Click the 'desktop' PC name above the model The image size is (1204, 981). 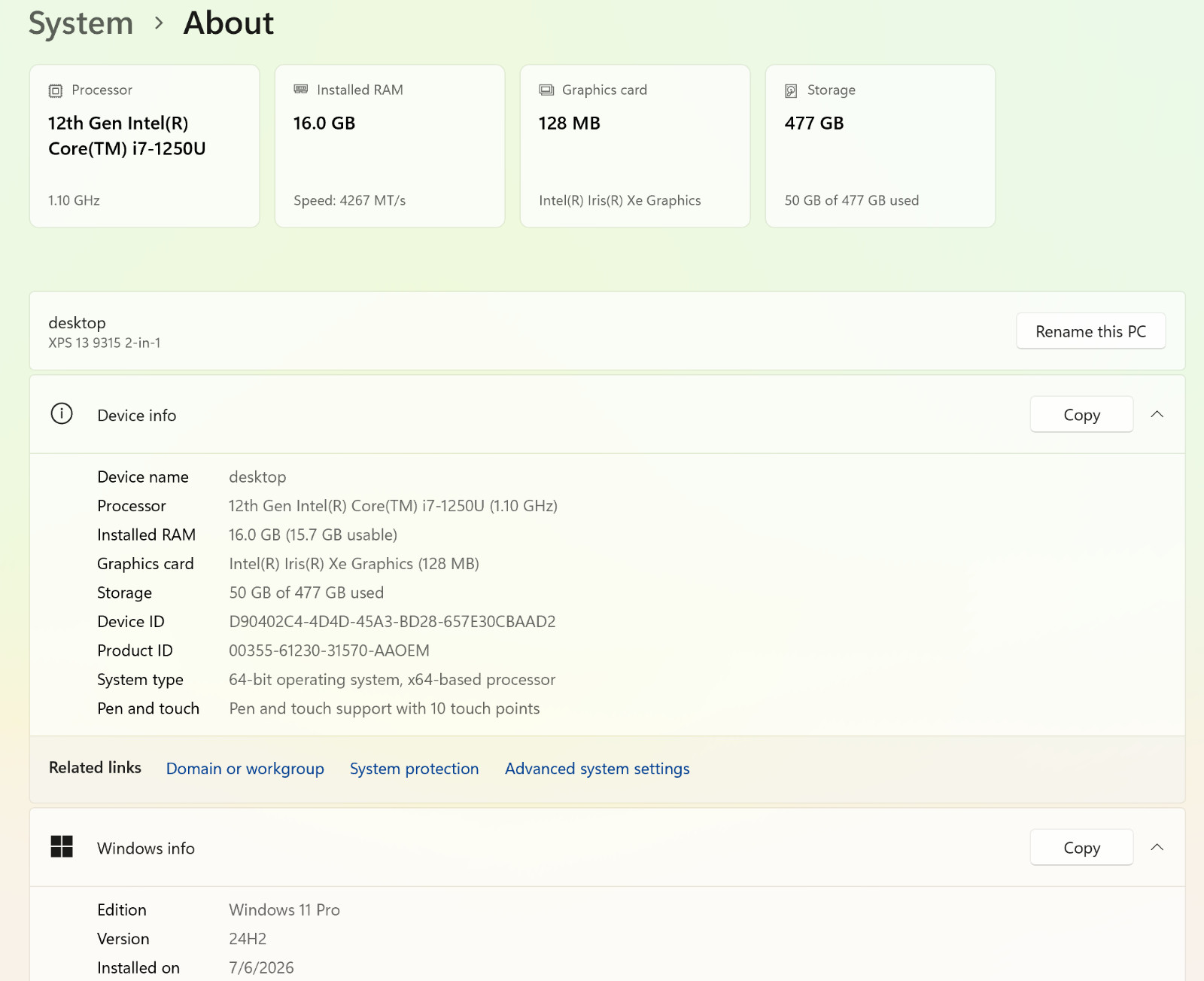click(77, 323)
